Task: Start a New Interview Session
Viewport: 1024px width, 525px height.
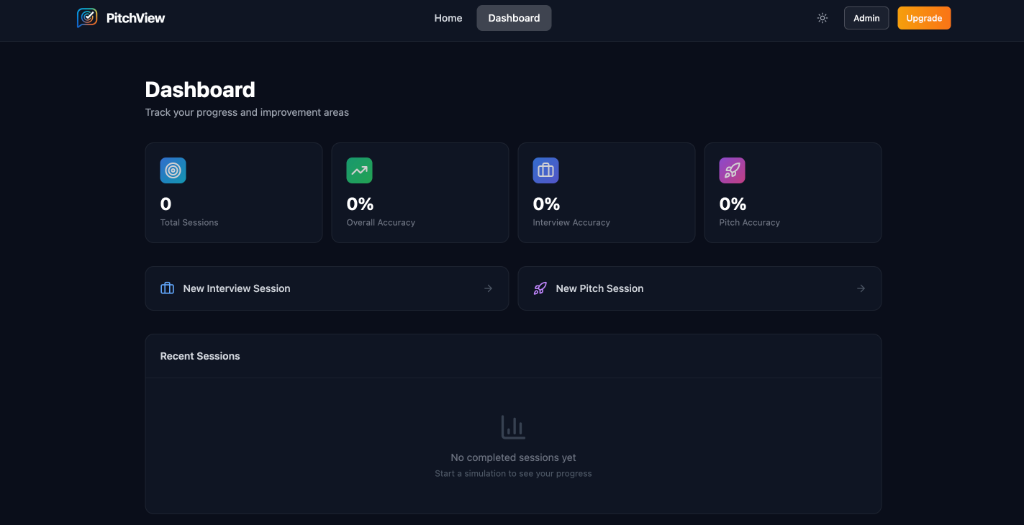Action: 327,288
